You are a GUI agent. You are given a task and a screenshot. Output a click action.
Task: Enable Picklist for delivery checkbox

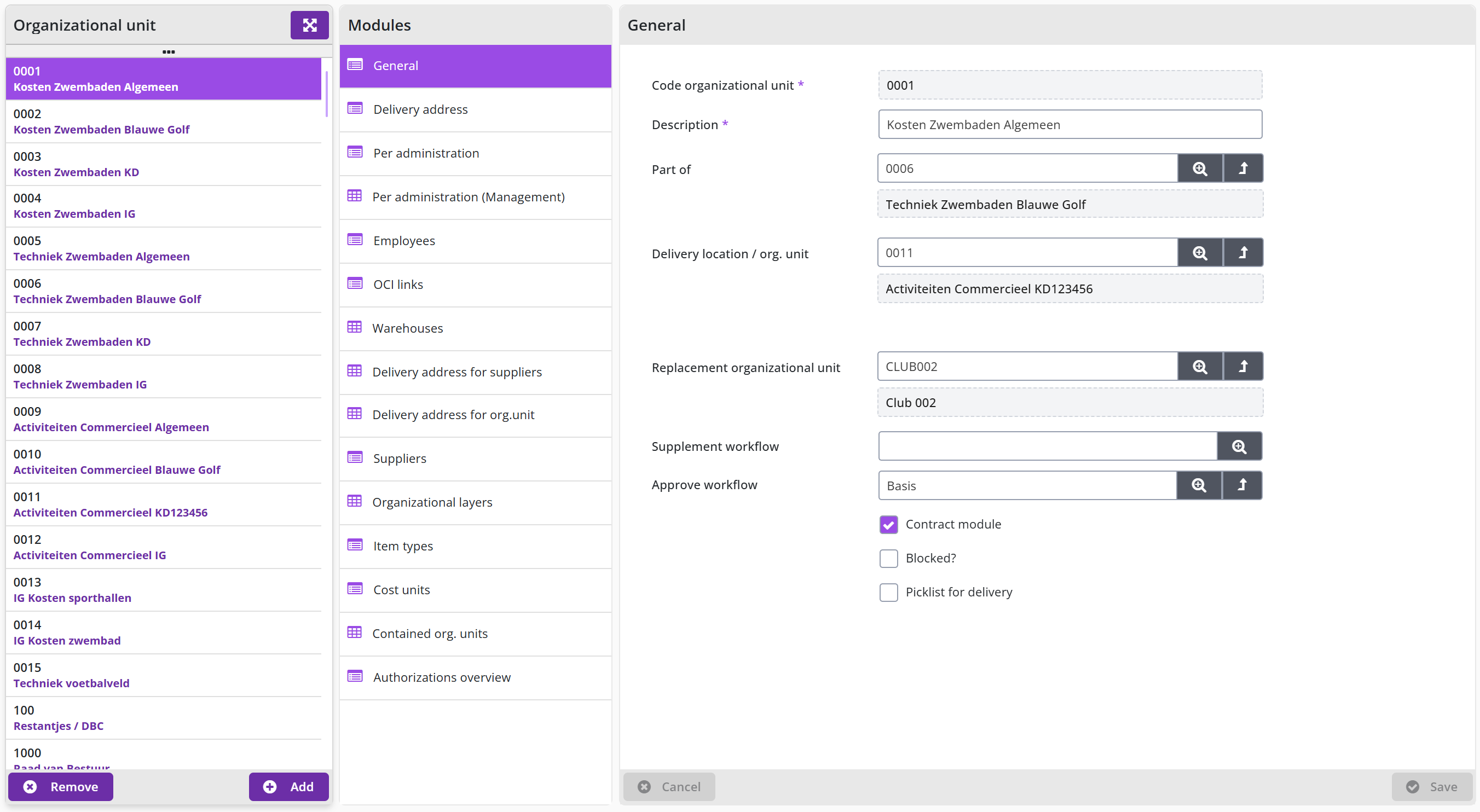coord(888,592)
